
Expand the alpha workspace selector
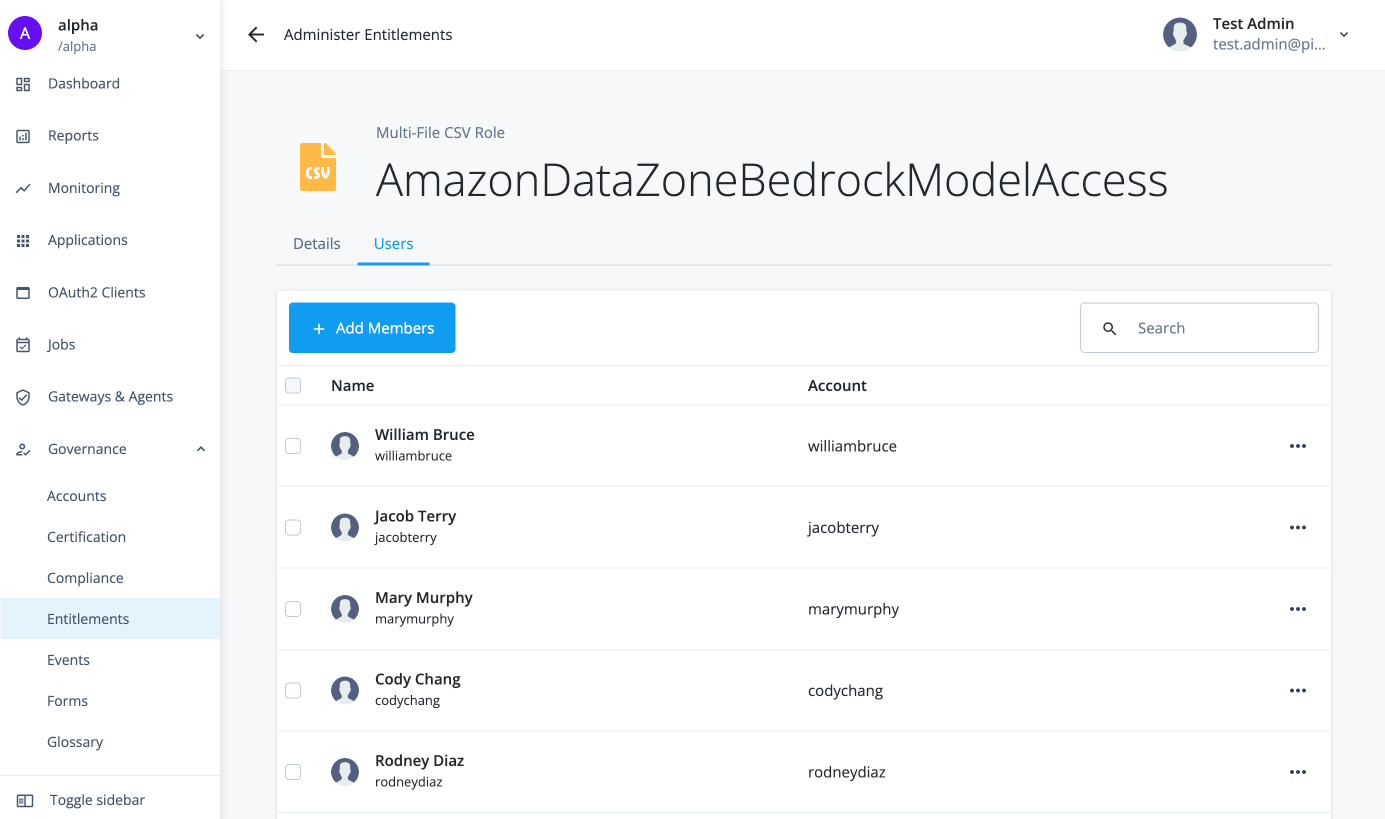click(199, 34)
